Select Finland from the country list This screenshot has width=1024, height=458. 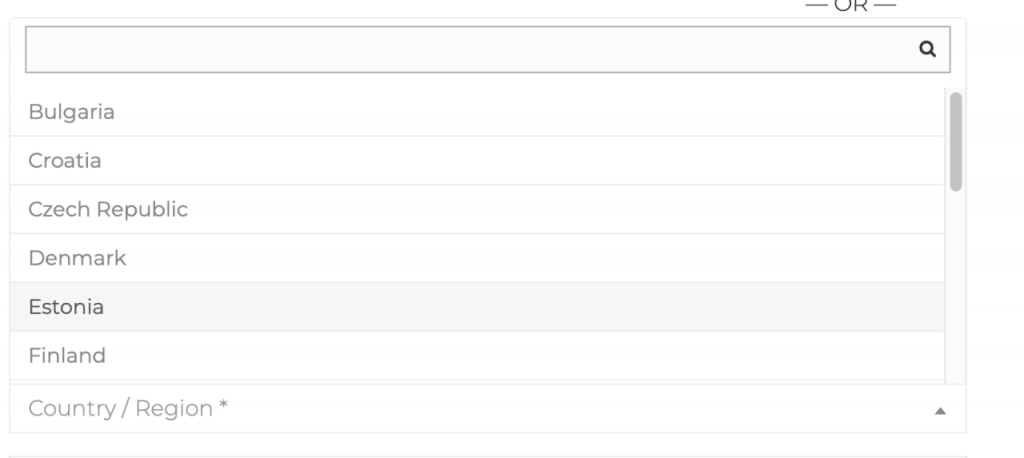click(x=477, y=355)
